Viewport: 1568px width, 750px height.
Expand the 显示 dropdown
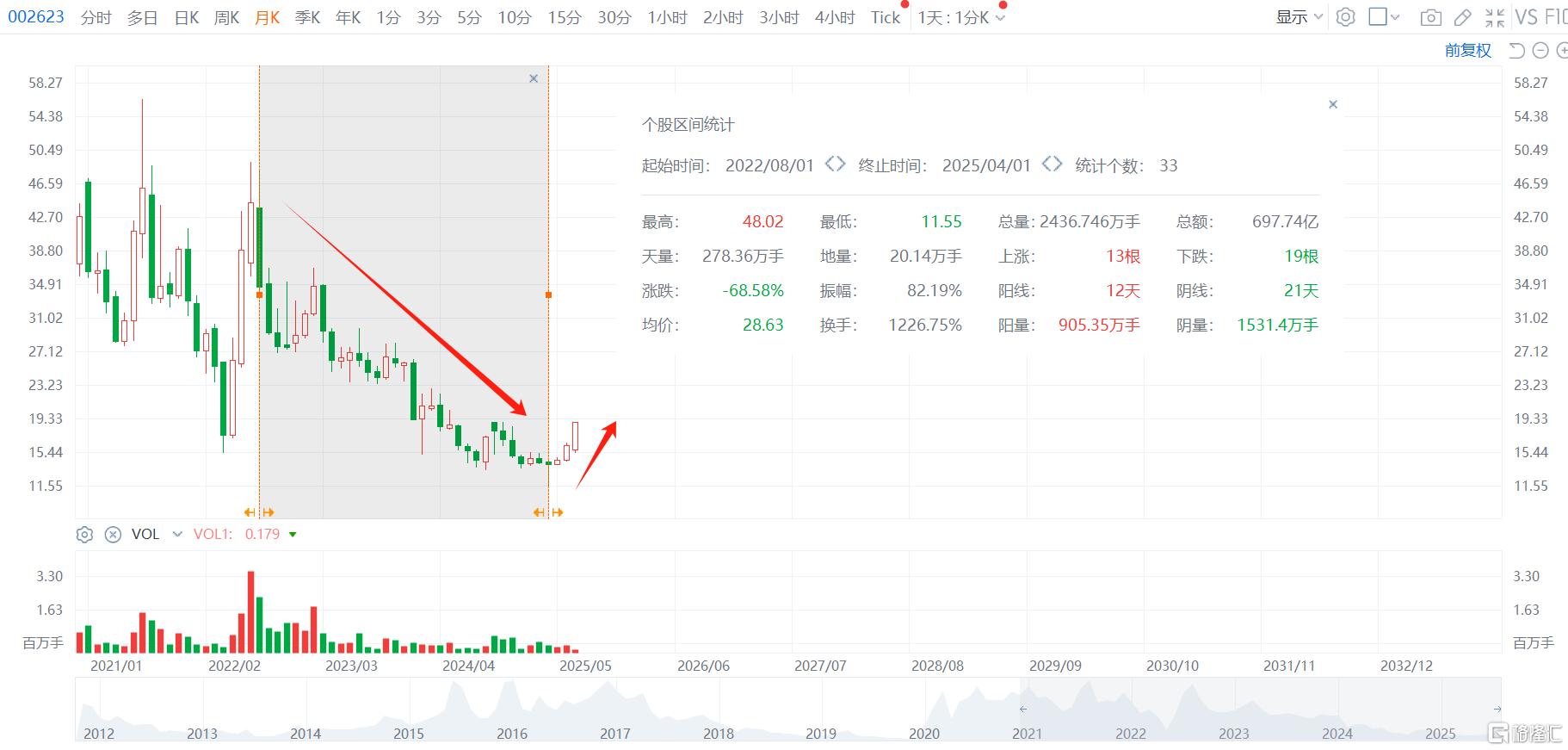click(x=1299, y=17)
